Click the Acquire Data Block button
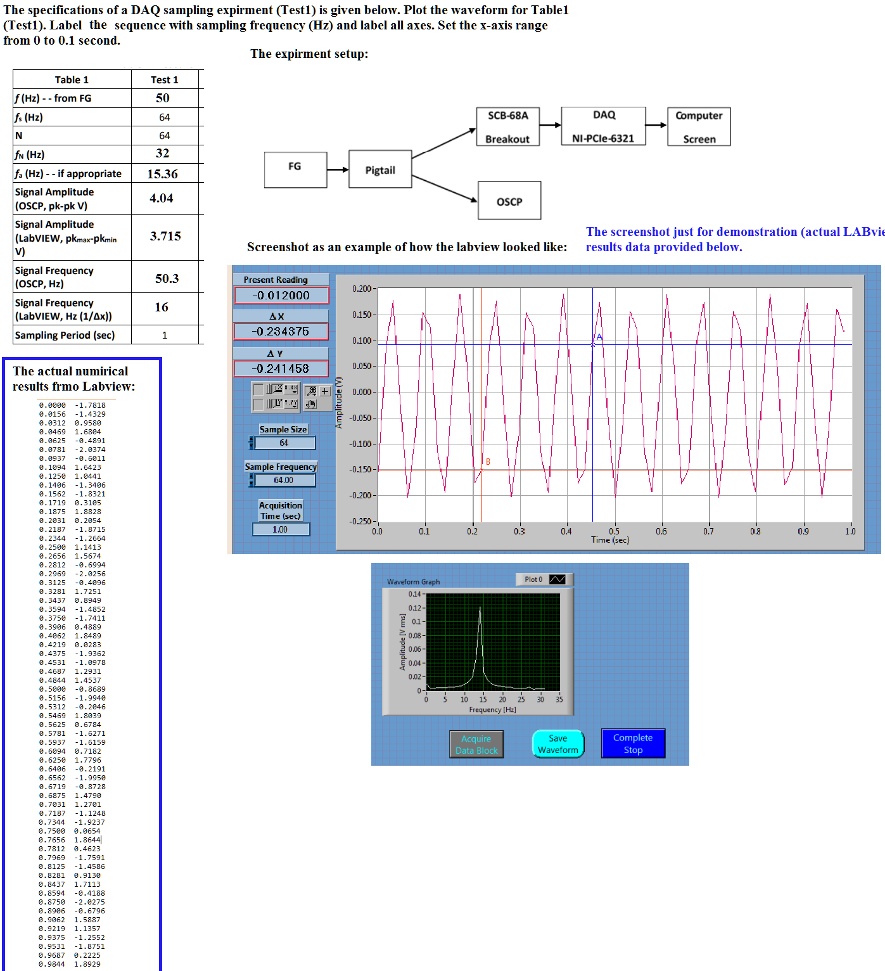This screenshot has height=971, width=885. tap(477, 744)
